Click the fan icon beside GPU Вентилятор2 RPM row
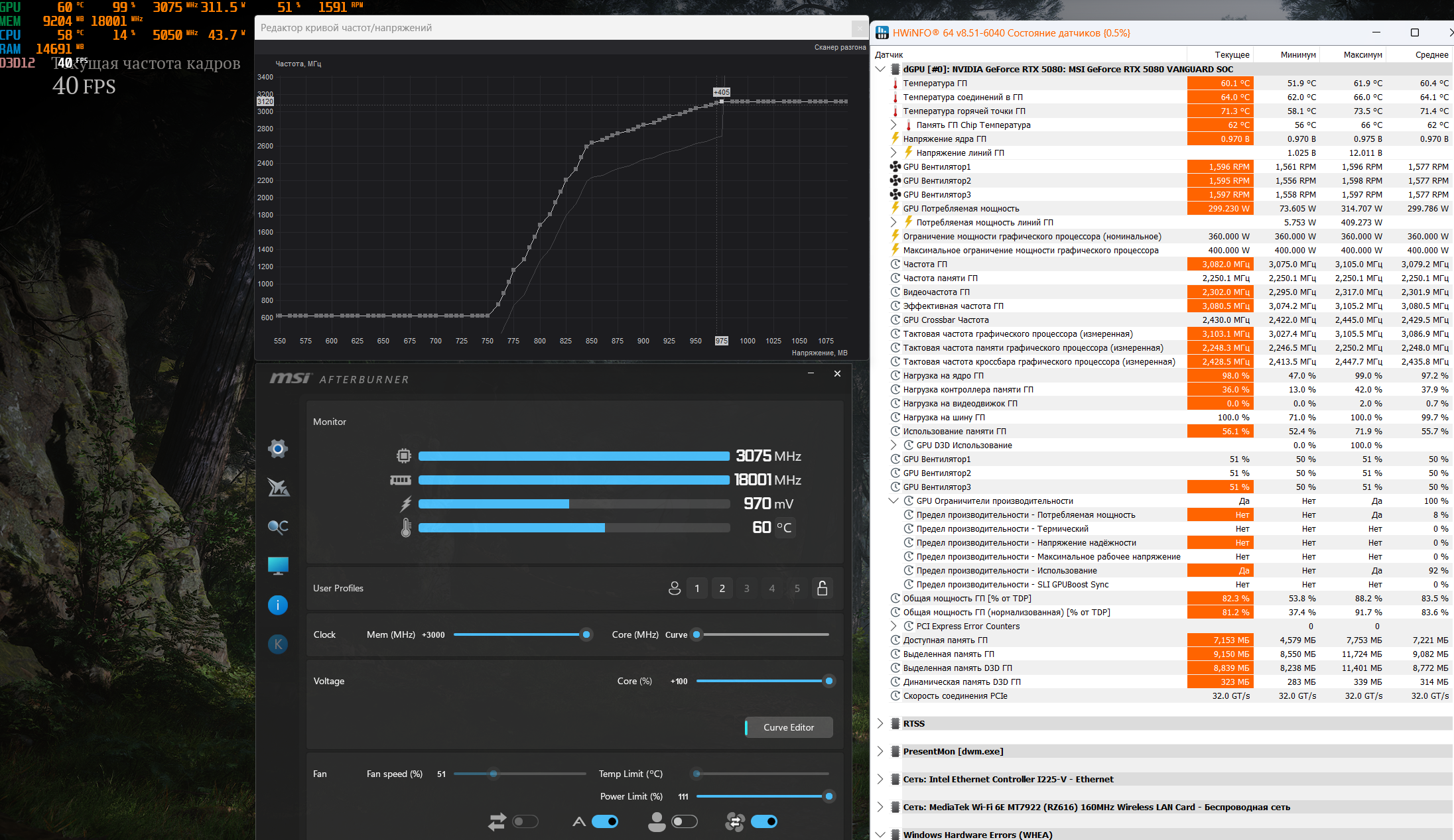 [895, 180]
